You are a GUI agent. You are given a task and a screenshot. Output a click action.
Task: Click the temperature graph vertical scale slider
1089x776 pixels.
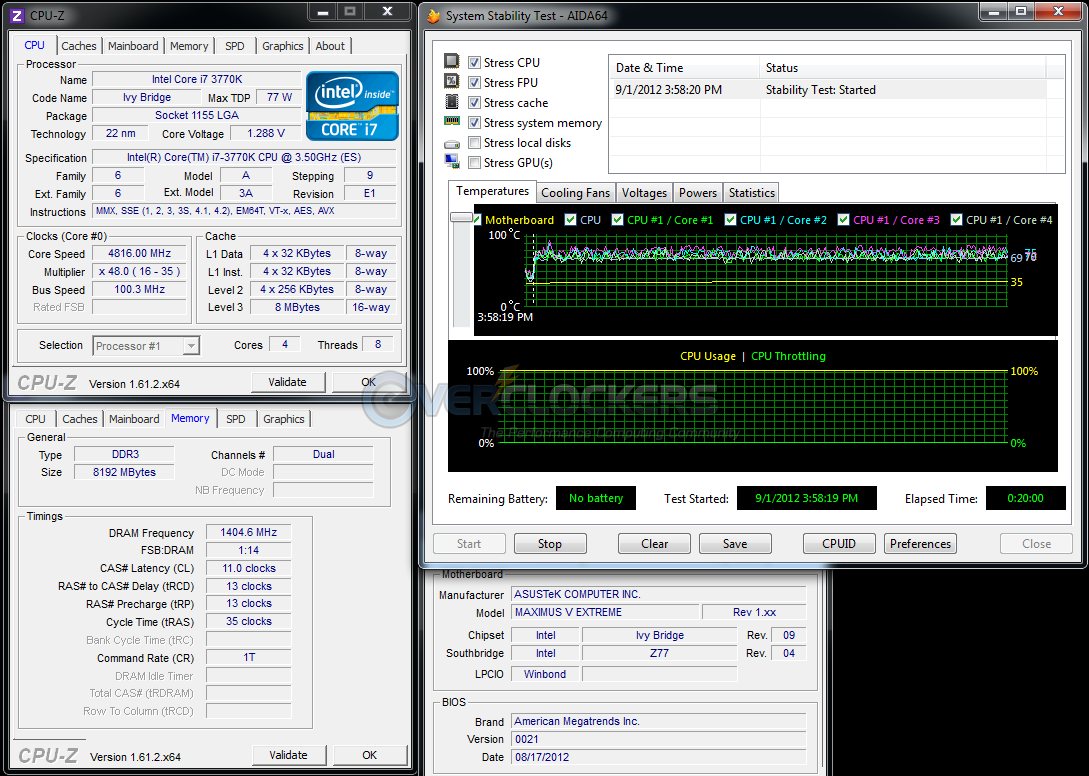[461, 217]
